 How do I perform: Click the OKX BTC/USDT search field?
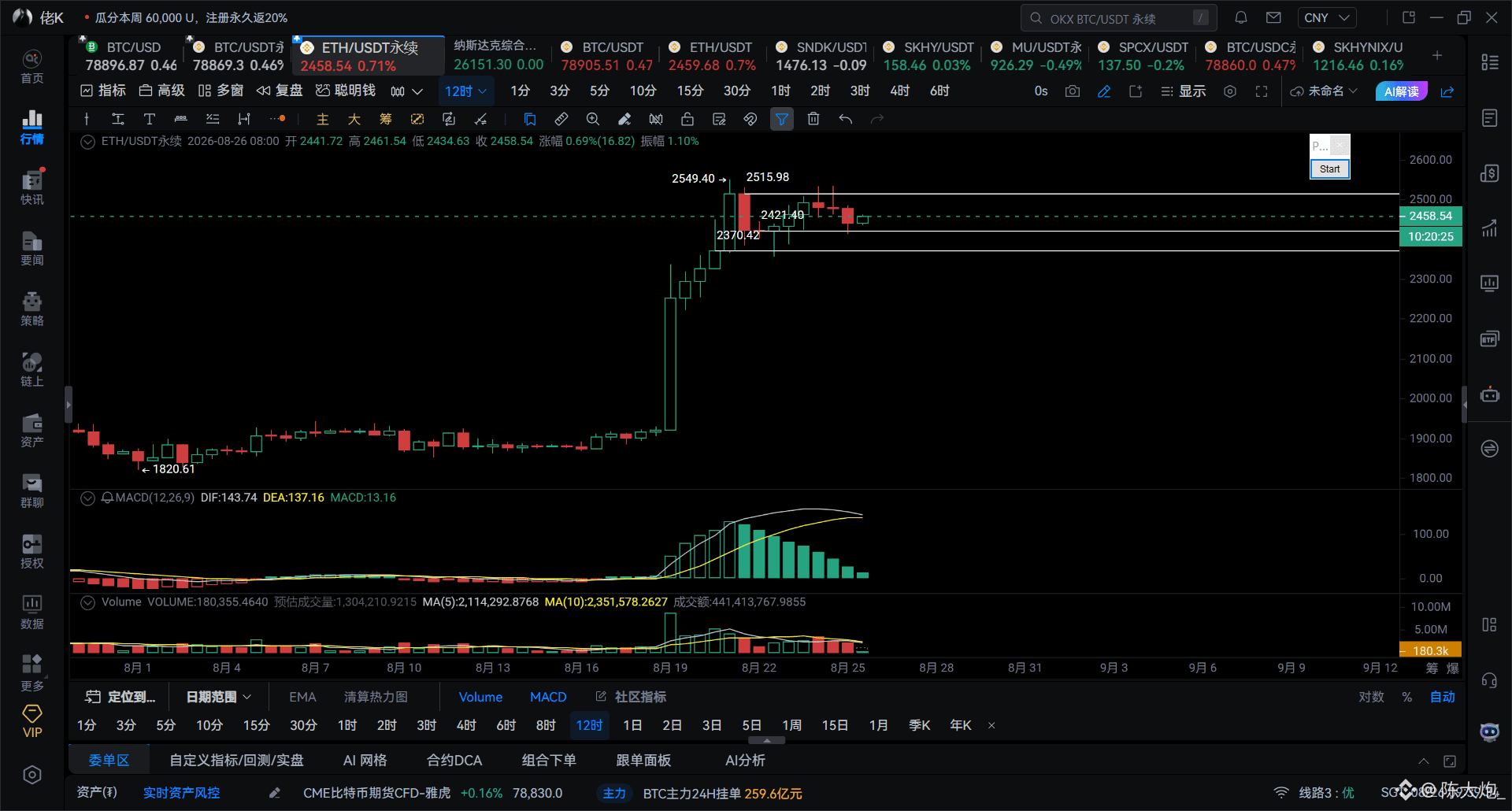pos(1118,17)
